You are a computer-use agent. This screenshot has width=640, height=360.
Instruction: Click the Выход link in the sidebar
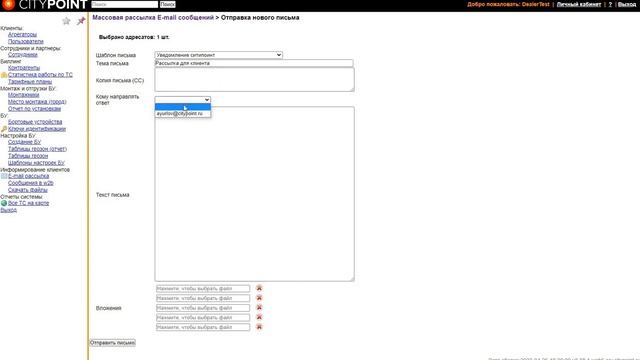[x=9, y=210]
